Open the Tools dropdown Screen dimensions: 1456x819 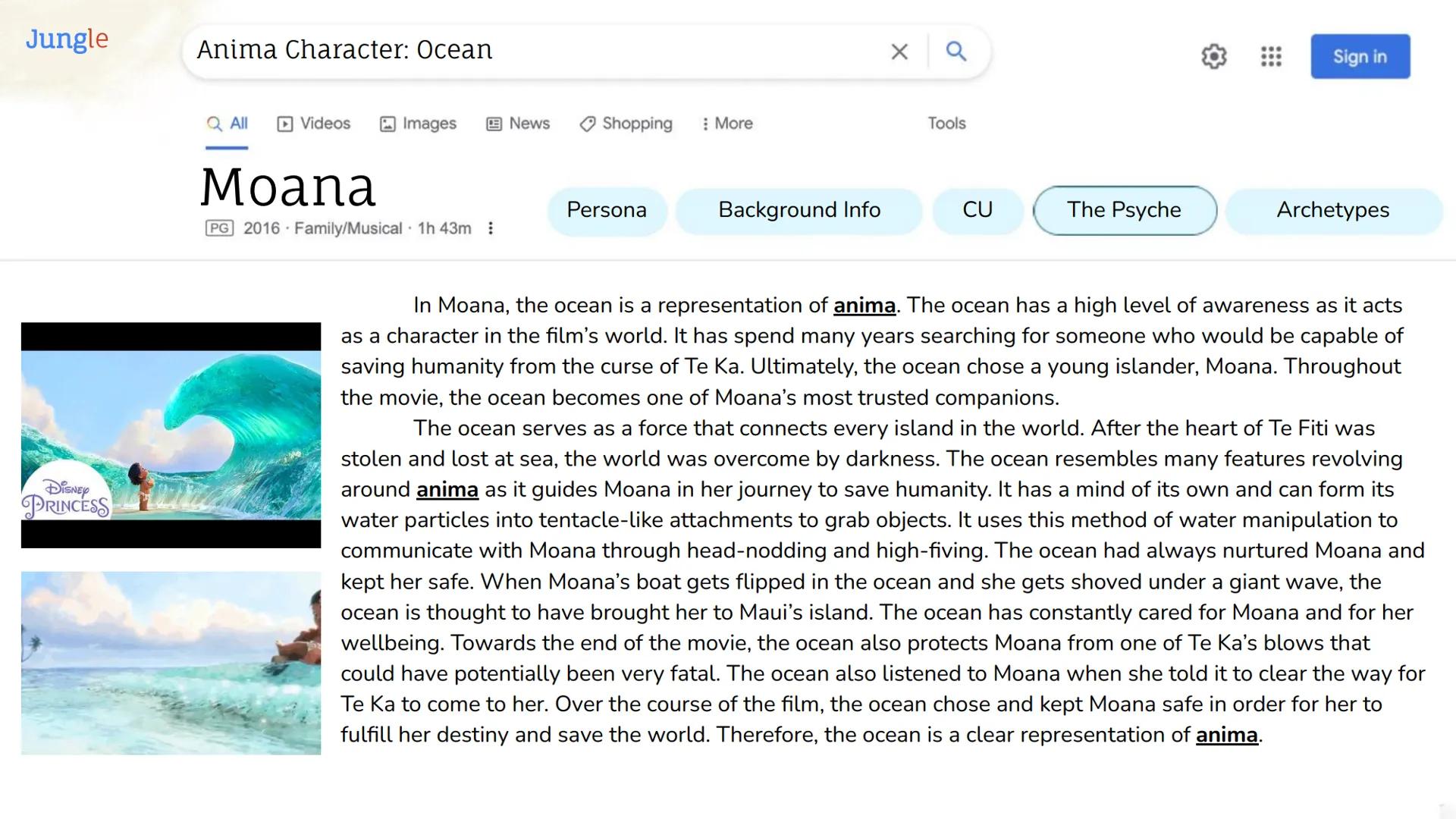coord(946,123)
